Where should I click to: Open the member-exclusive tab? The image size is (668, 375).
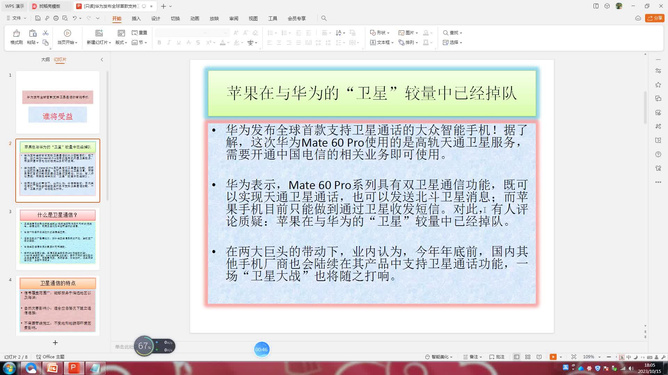pyautogui.click(x=297, y=18)
